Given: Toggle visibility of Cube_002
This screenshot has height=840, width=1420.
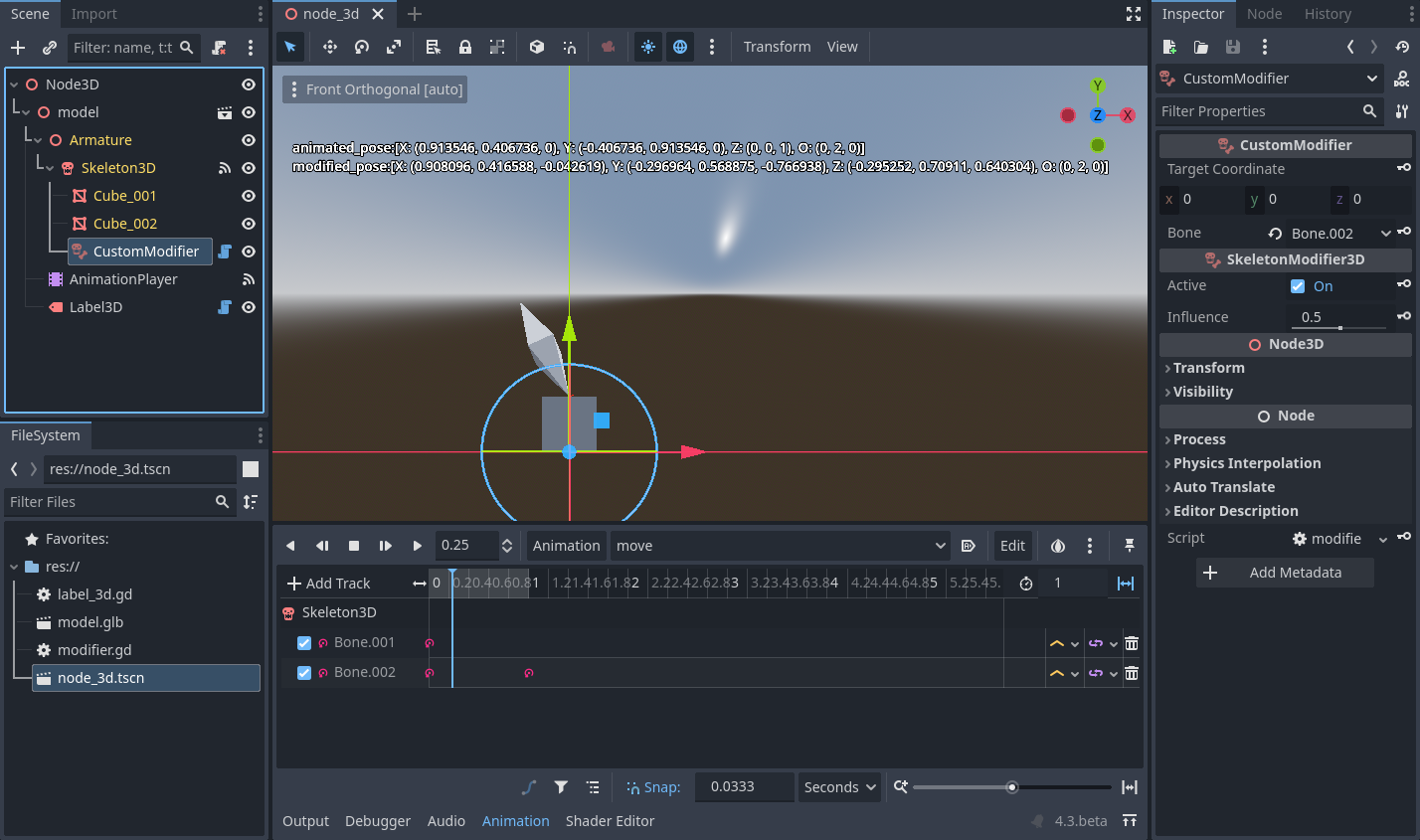Looking at the screenshot, I should [249, 224].
